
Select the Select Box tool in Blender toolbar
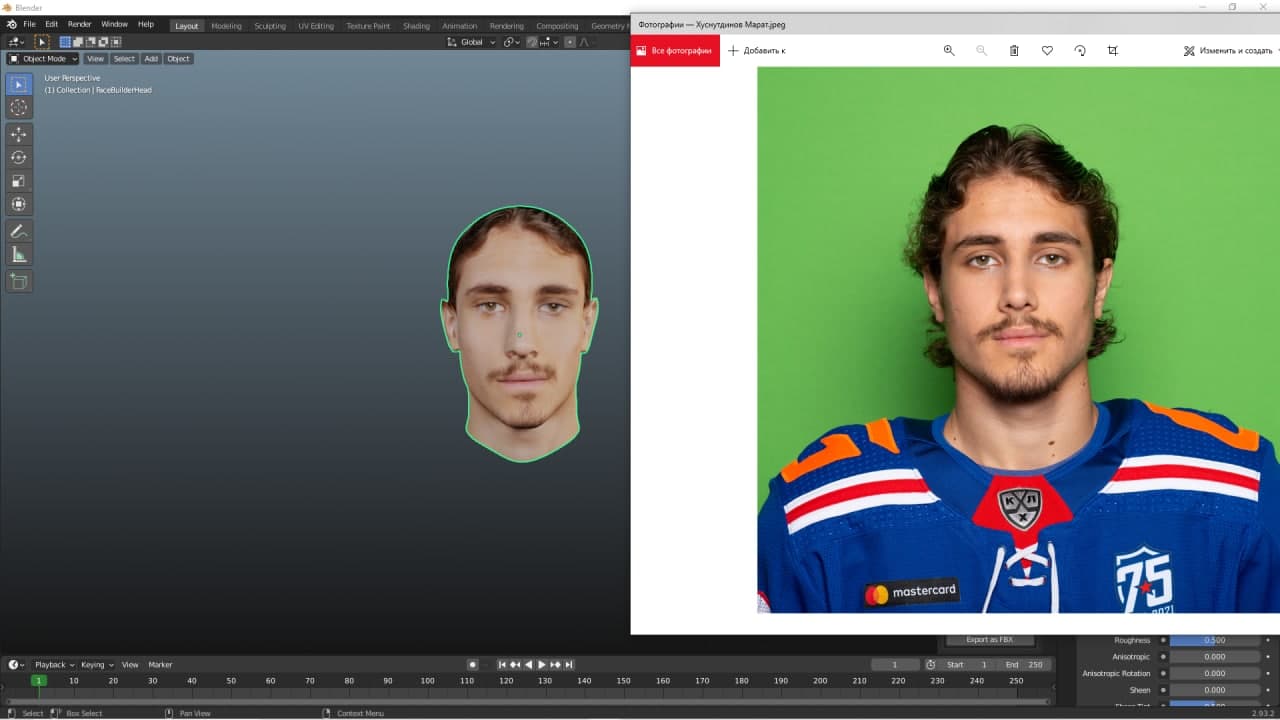pos(18,84)
